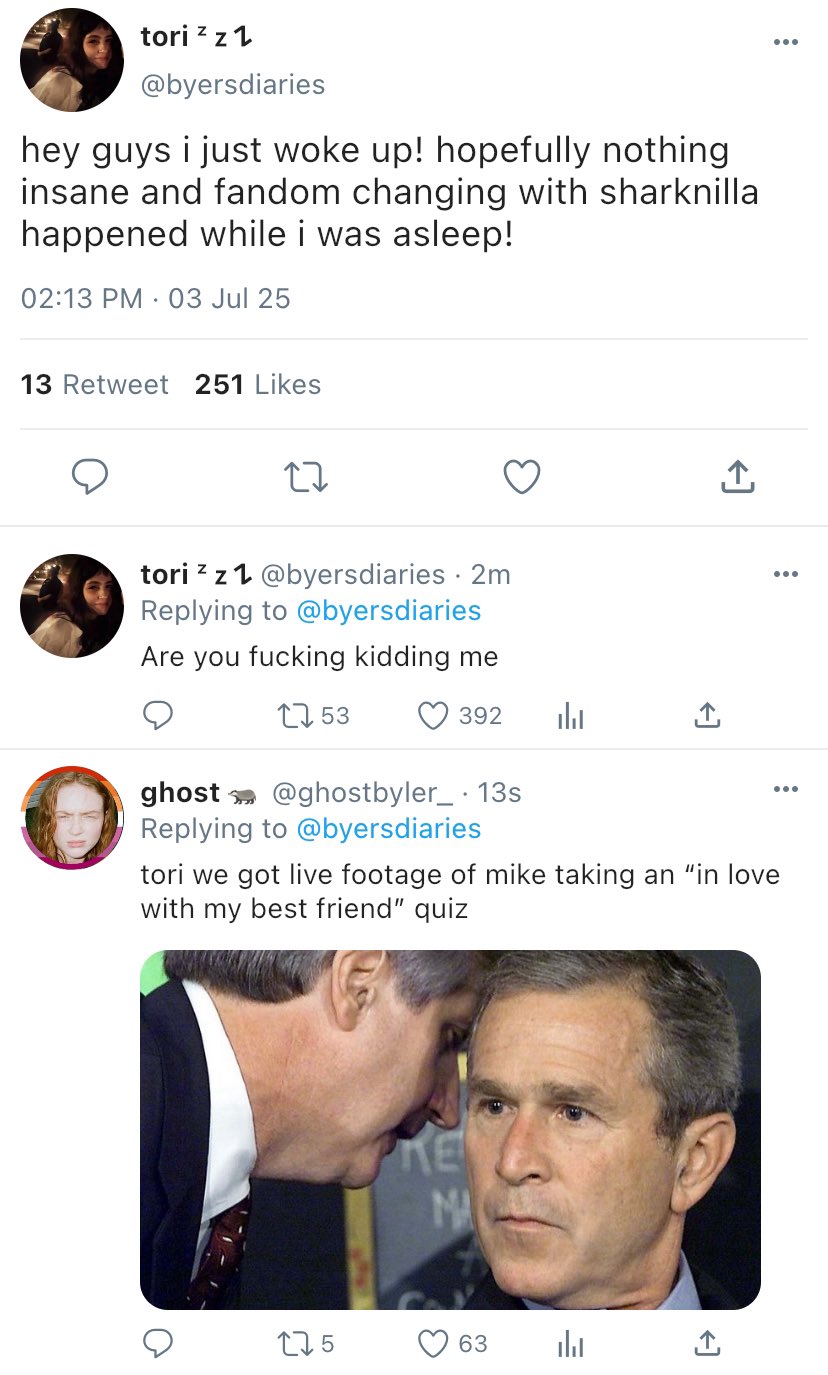This screenshot has height=1375, width=828.
Task: Reply to "Are you fucking kidding me" tweet
Action: tap(157, 715)
